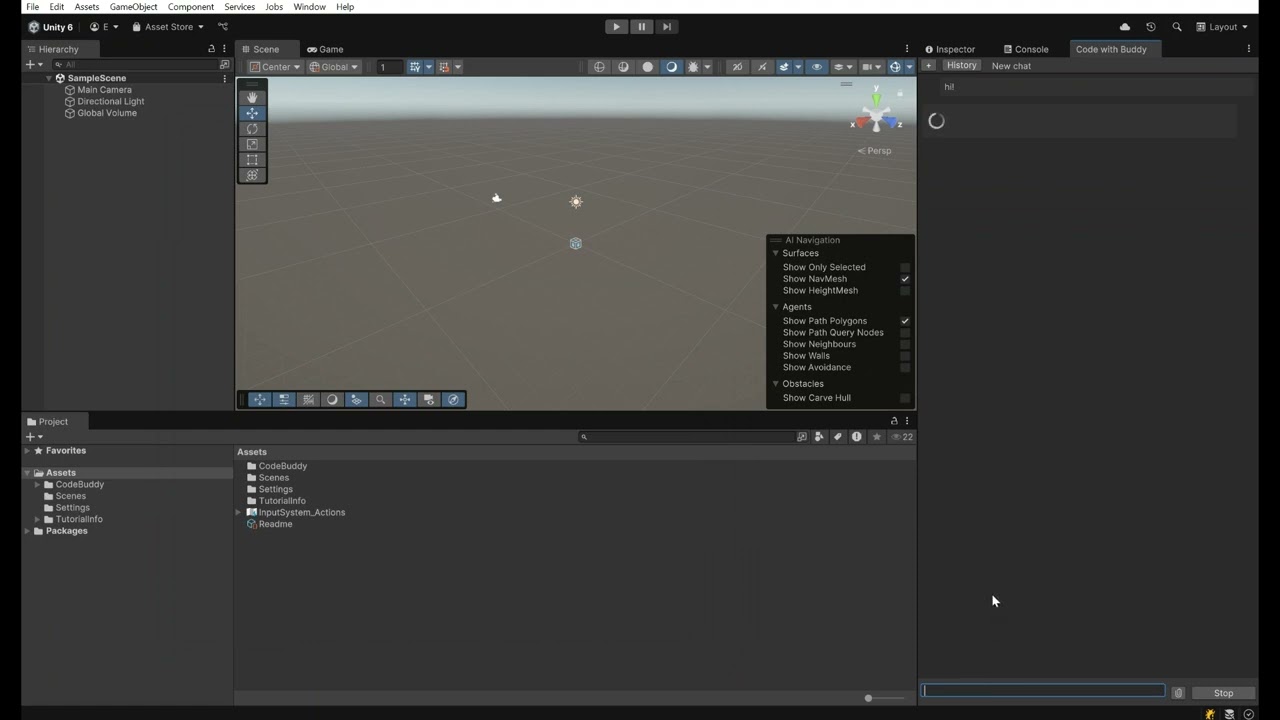Disable Show NavMesh checkbox

click(x=905, y=279)
